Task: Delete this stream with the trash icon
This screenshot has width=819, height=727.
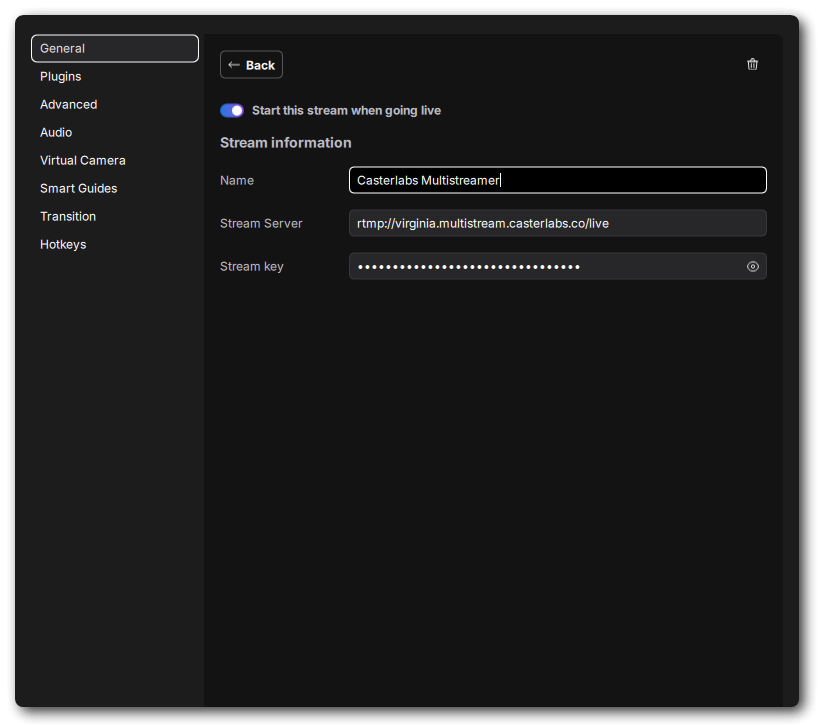Action: tap(752, 63)
